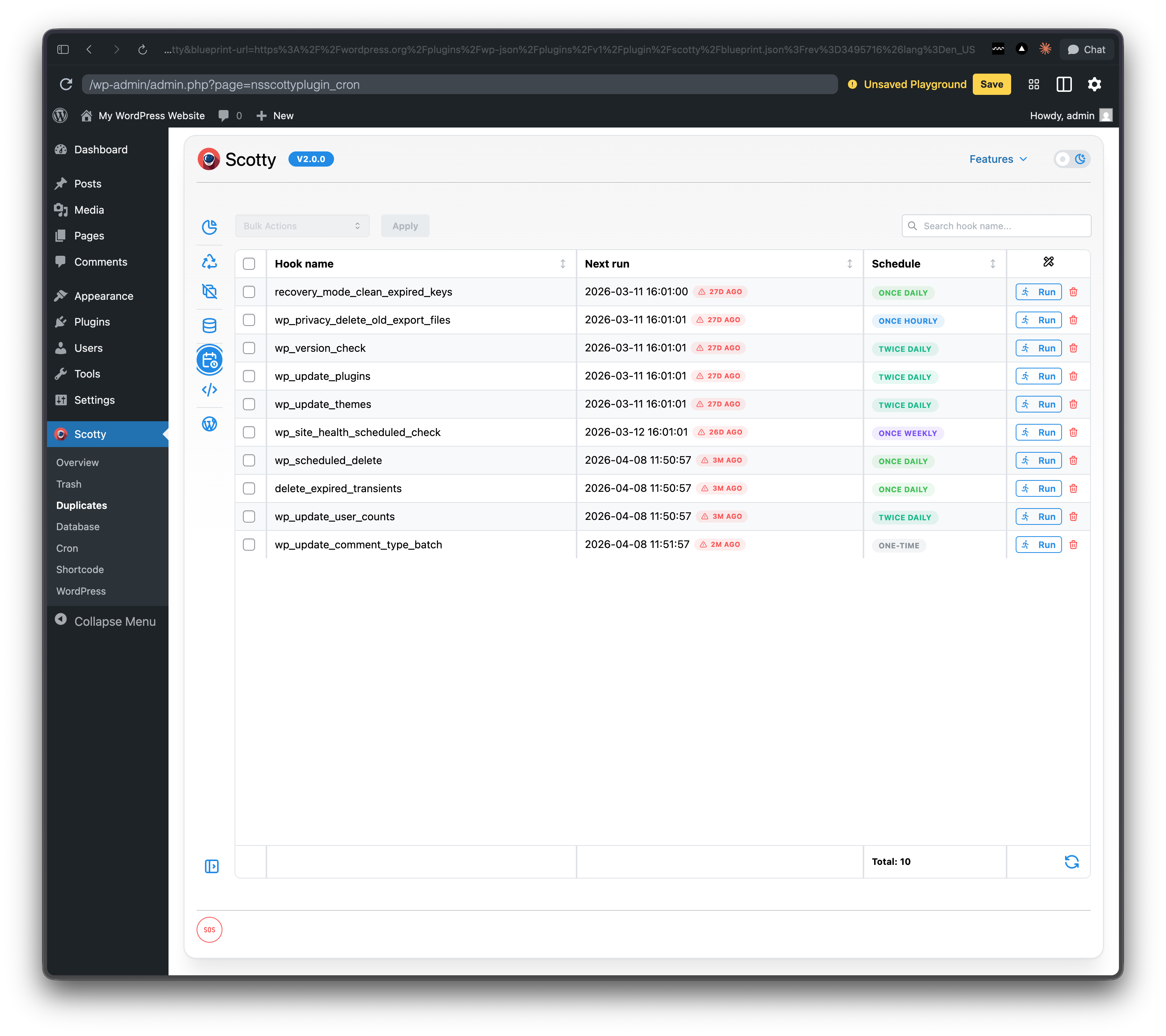Click the shortcode code brackets icon

coord(210,390)
